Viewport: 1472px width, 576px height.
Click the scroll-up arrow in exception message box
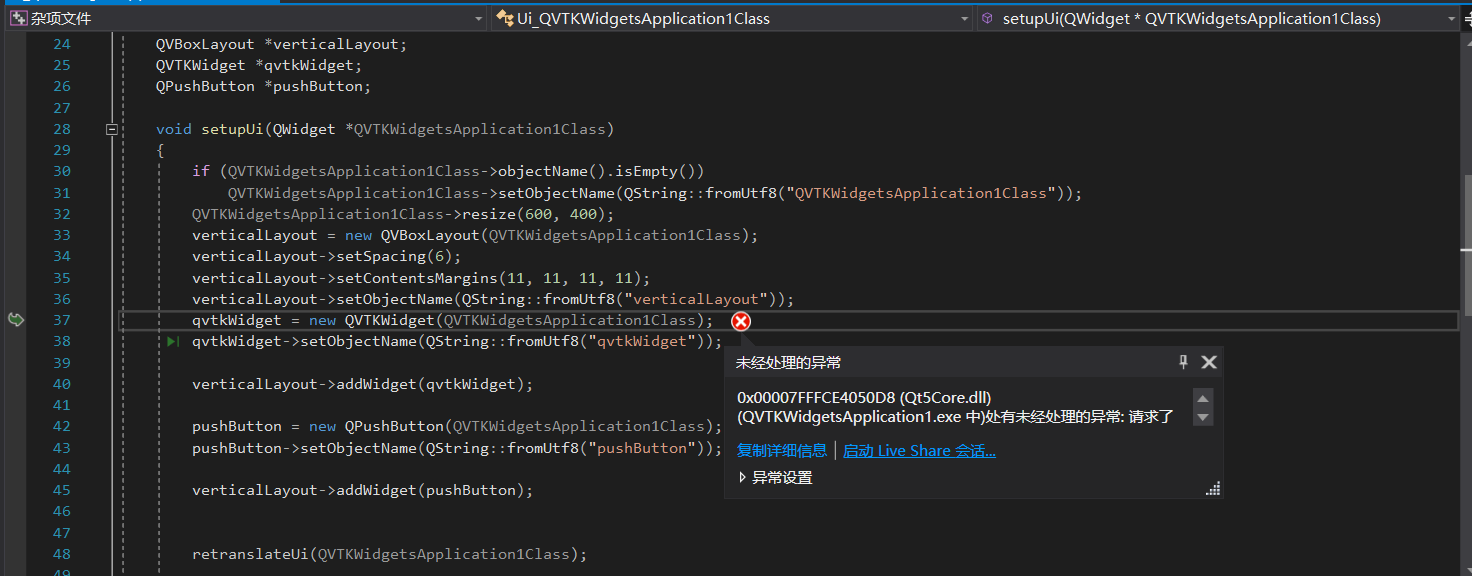pyautogui.click(x=1204, y=398)
